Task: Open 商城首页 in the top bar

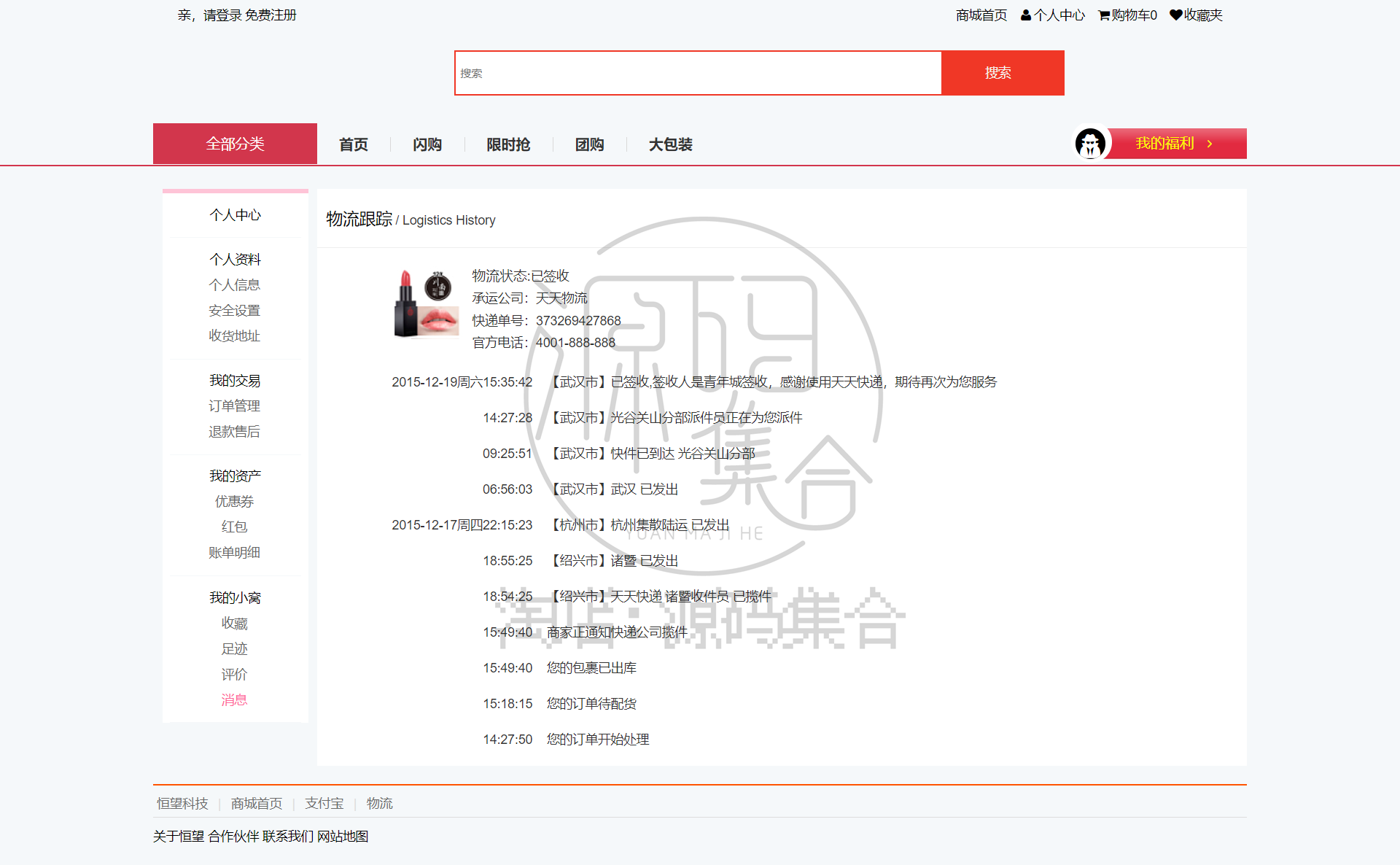Action: (981, 15)
